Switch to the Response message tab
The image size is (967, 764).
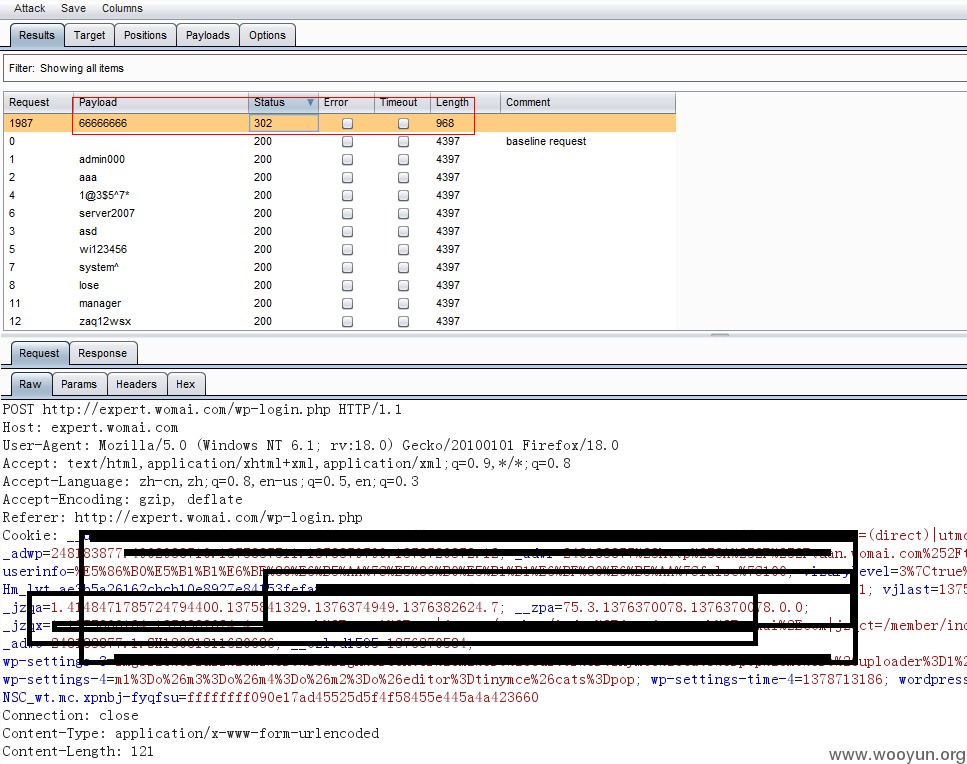click(x=102, y=353)
